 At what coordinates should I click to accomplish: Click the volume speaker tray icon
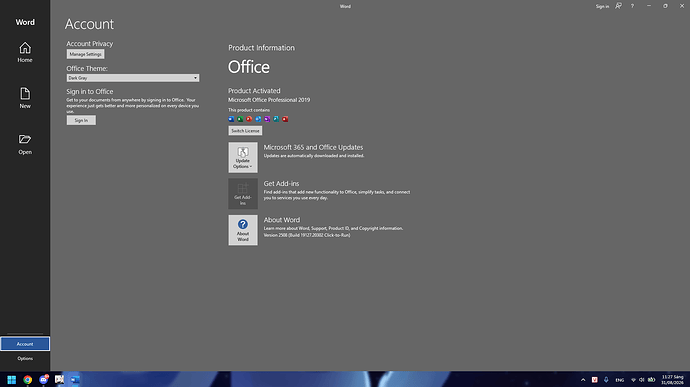(642, 380)
